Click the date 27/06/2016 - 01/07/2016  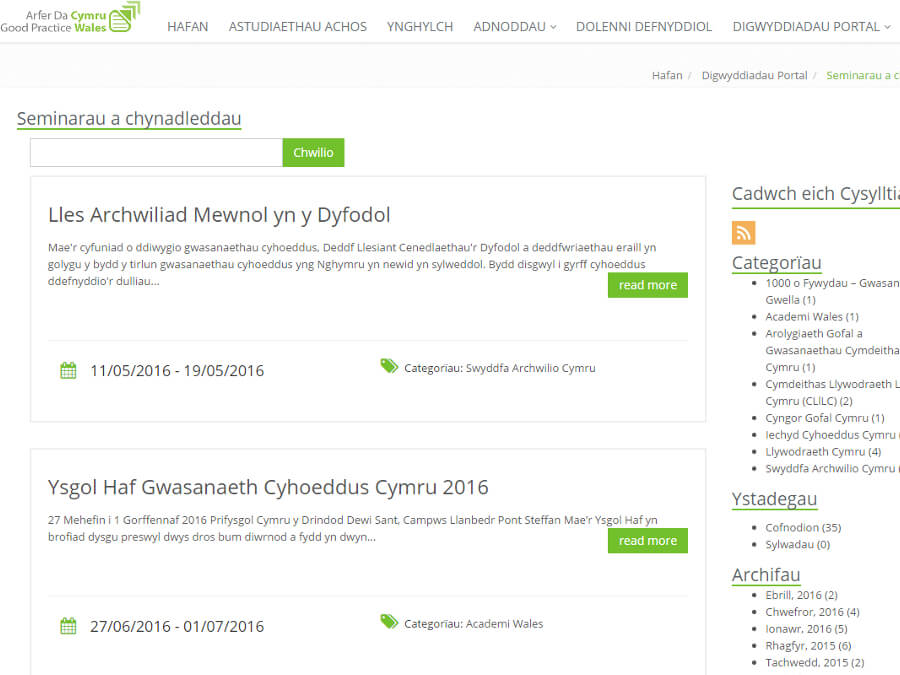click(x=177, y=626)
